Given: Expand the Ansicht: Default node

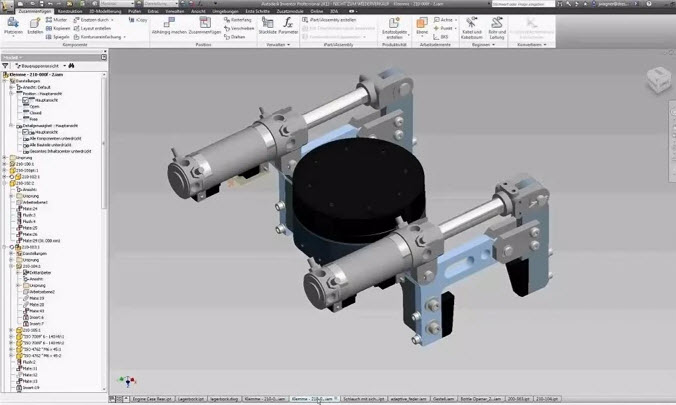Looking at the screenshot, I should pos(12,87).
